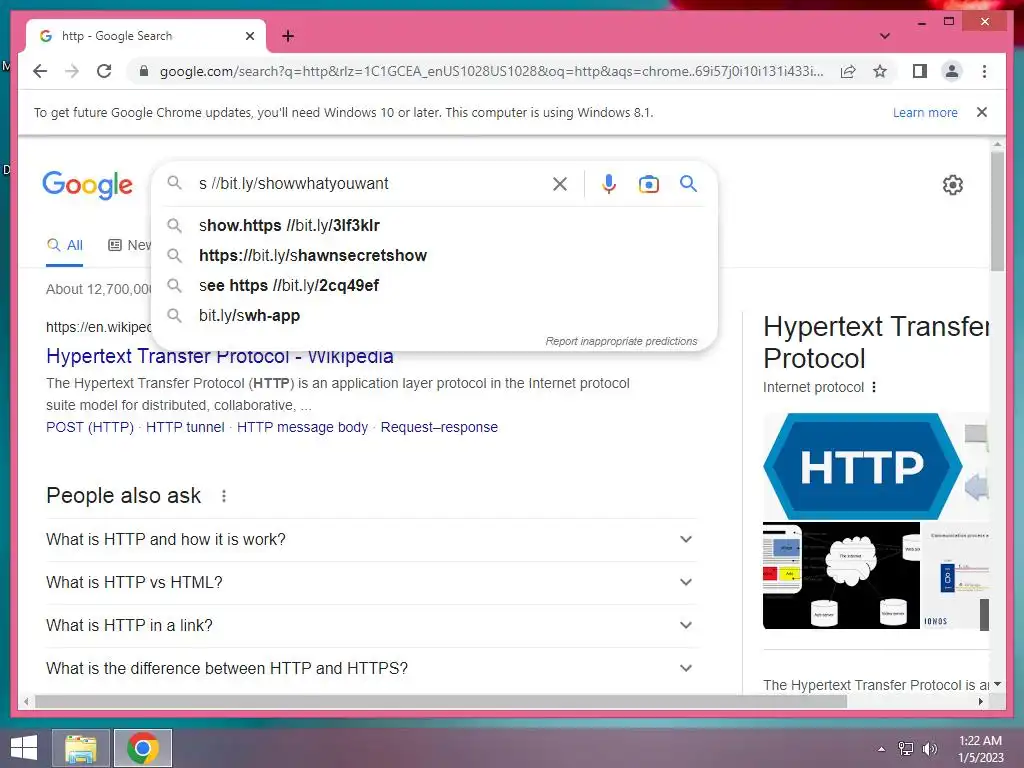1024x768 pixels.
Task: Open File Explorer from the taskbar
Action: (80, 748)
